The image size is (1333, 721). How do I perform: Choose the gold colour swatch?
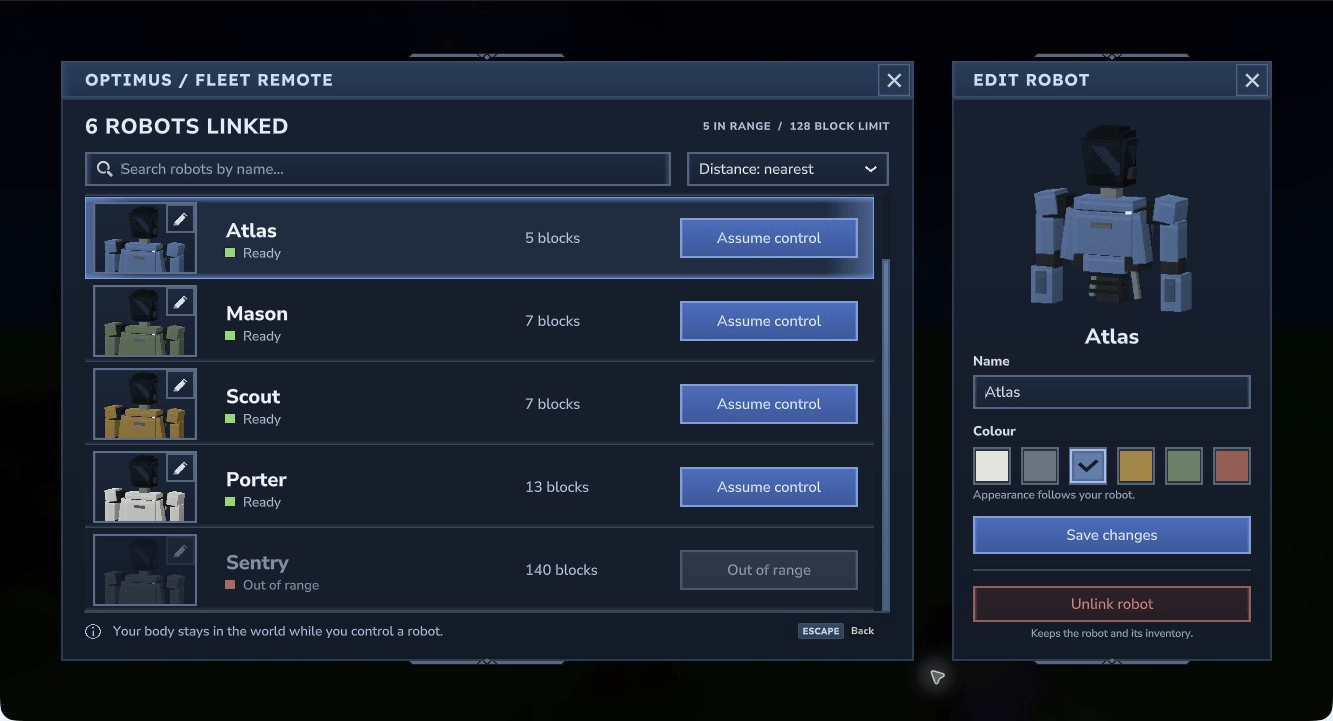tap(1136, 466)
